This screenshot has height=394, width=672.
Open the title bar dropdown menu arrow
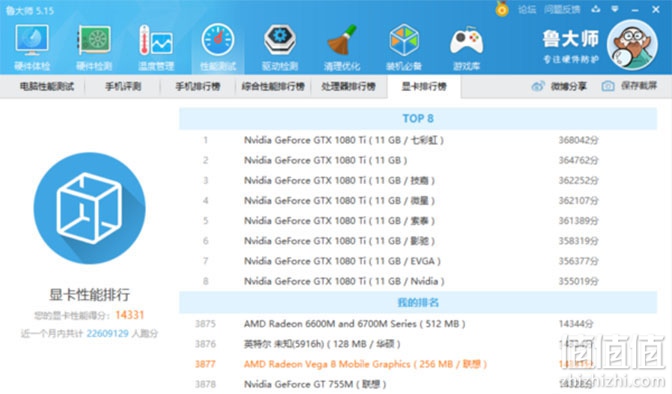click(x=615, y=9)
